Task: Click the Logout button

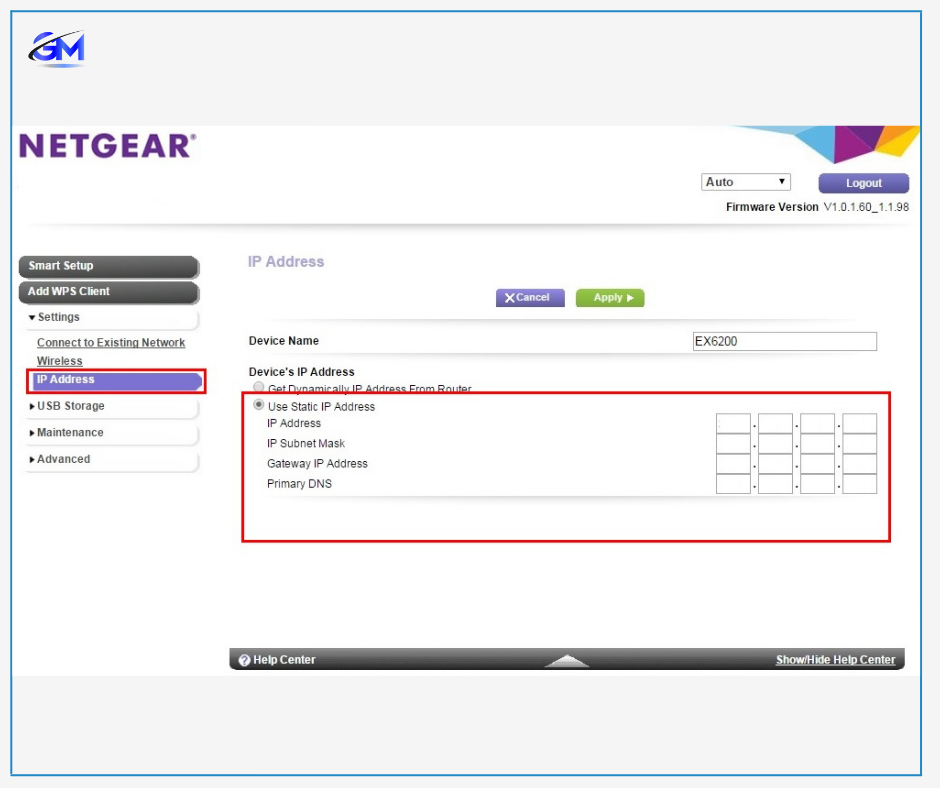Action: (x=863, y=183)
